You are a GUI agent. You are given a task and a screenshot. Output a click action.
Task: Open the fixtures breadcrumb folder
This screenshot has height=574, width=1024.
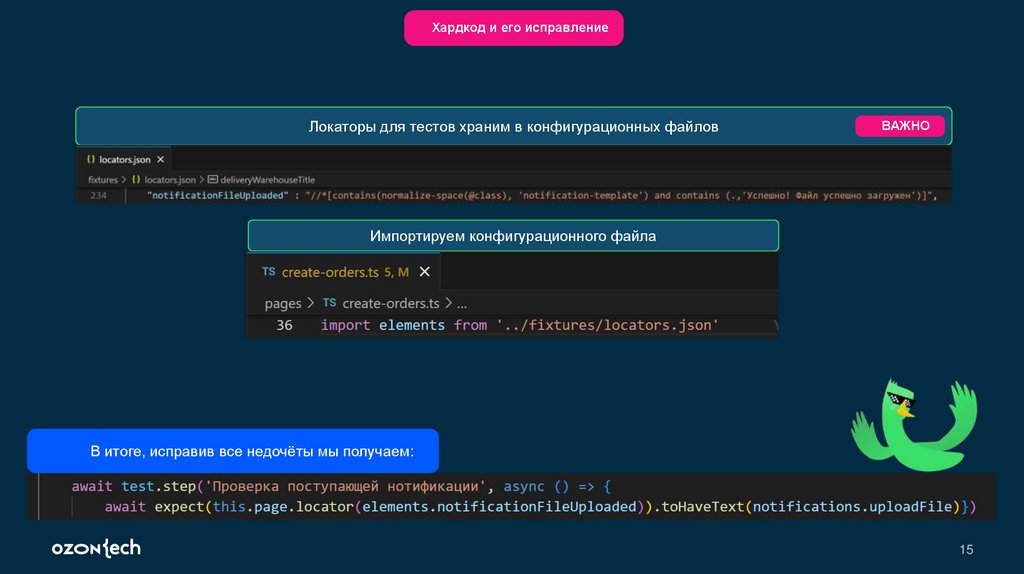pyautogui.click(x=102, y=179)
